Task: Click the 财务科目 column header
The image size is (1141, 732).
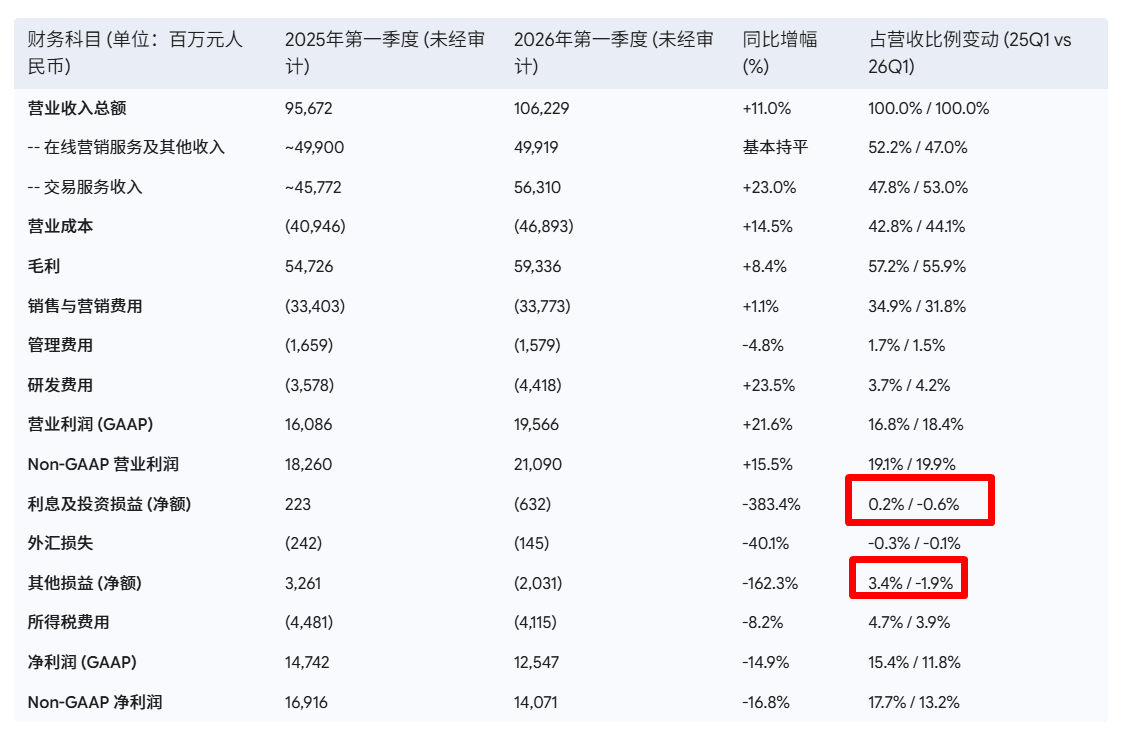Action: pyautogui.click(x=135, y=52)
